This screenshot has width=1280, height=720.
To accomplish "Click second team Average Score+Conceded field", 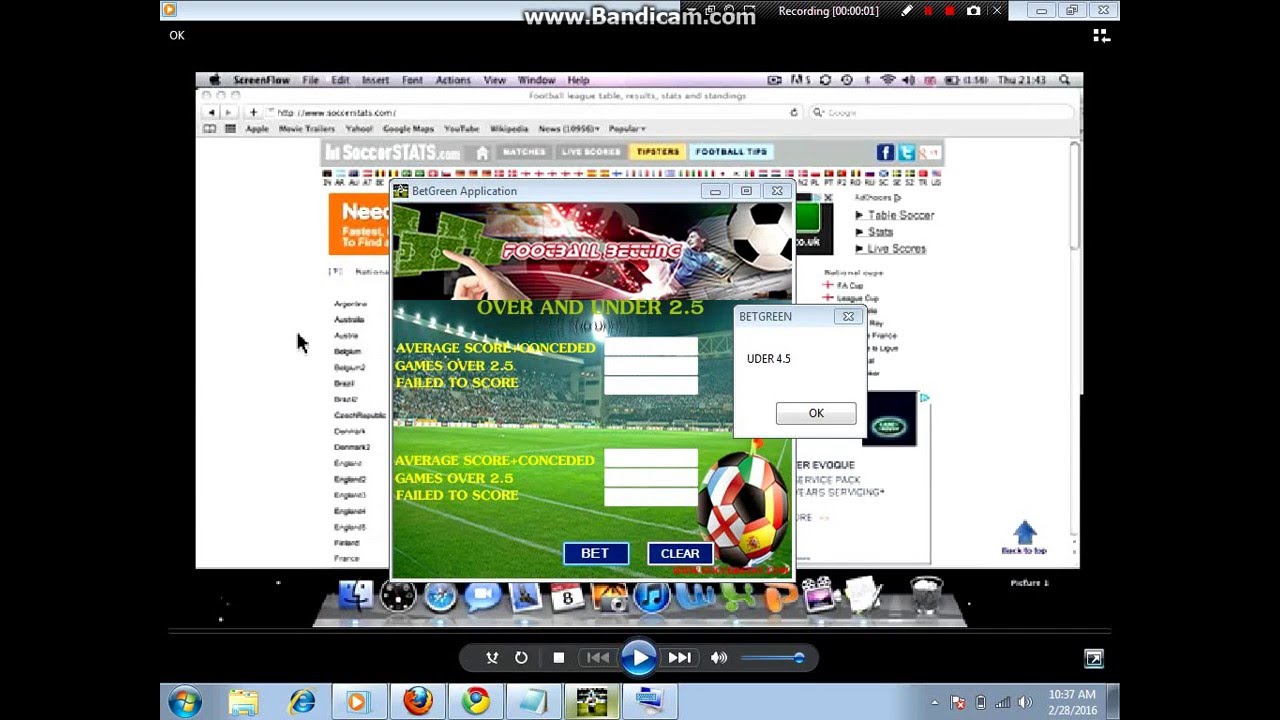I will (651, 459).
